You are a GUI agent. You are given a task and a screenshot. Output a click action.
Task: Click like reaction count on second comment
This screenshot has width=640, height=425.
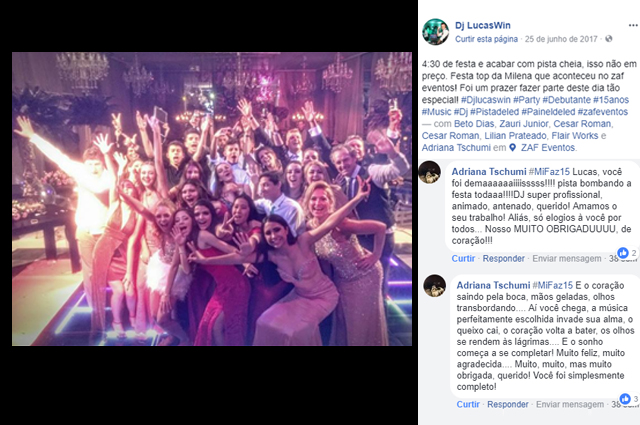click(x=629, y=399)
